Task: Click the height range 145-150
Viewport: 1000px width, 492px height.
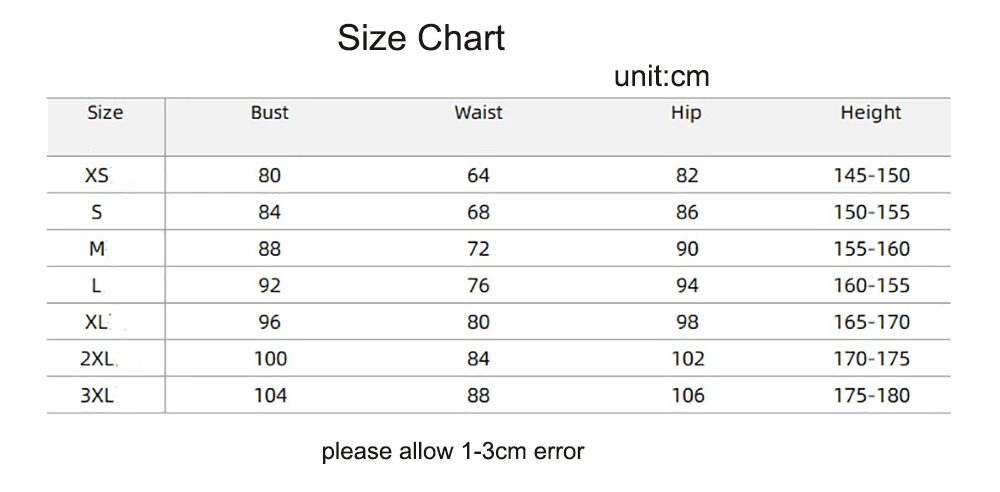Action: (x=872, y=176)
